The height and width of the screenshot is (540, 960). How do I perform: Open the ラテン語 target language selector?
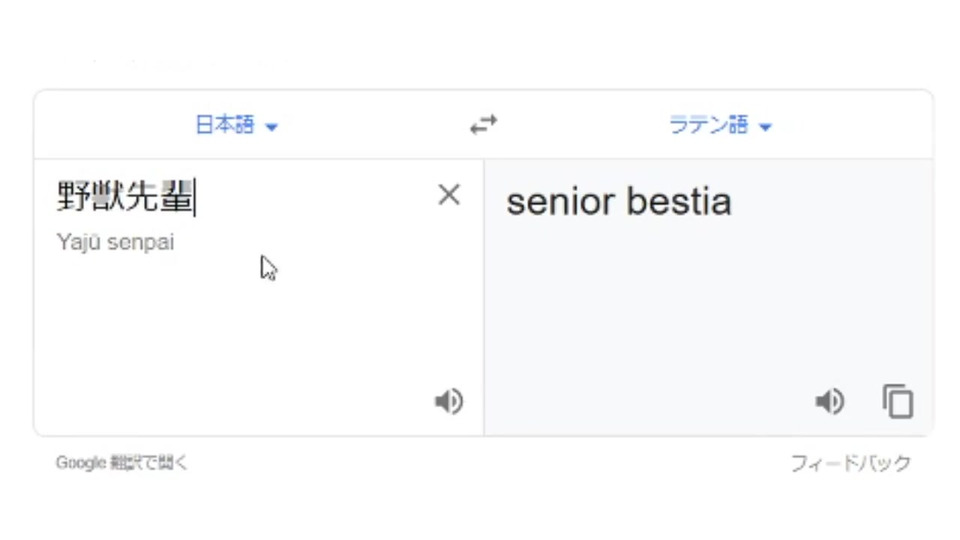point(708,126)
